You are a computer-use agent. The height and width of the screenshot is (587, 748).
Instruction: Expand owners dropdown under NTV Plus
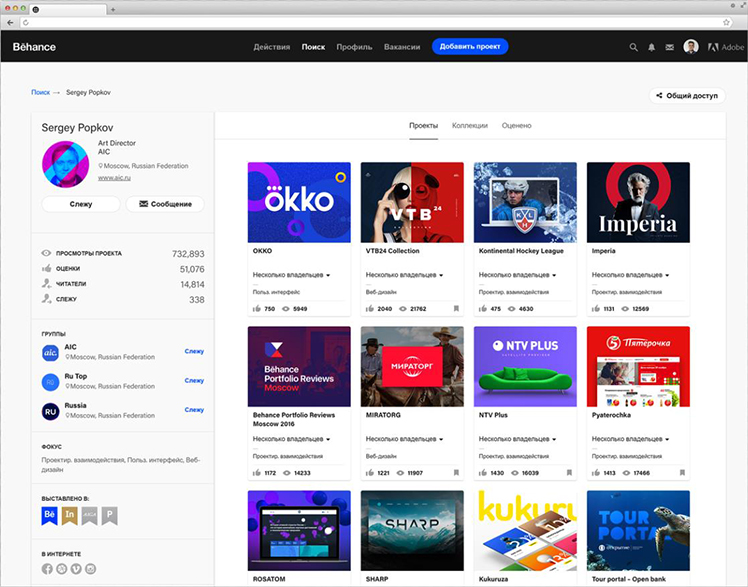[x=518, y=439]
